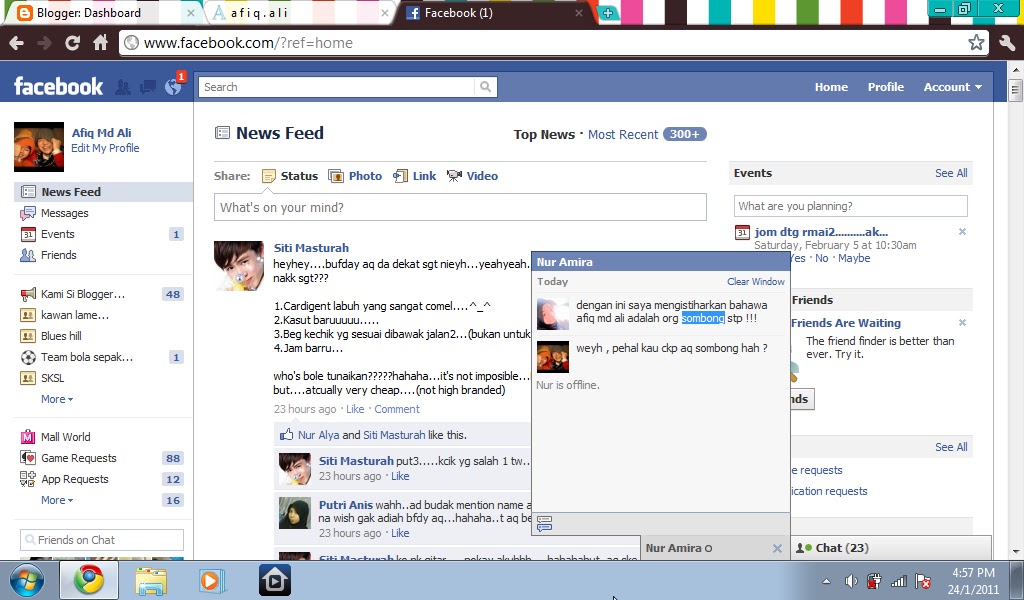Expand More under groups list
1024x600 pixels.
[57, 399]
